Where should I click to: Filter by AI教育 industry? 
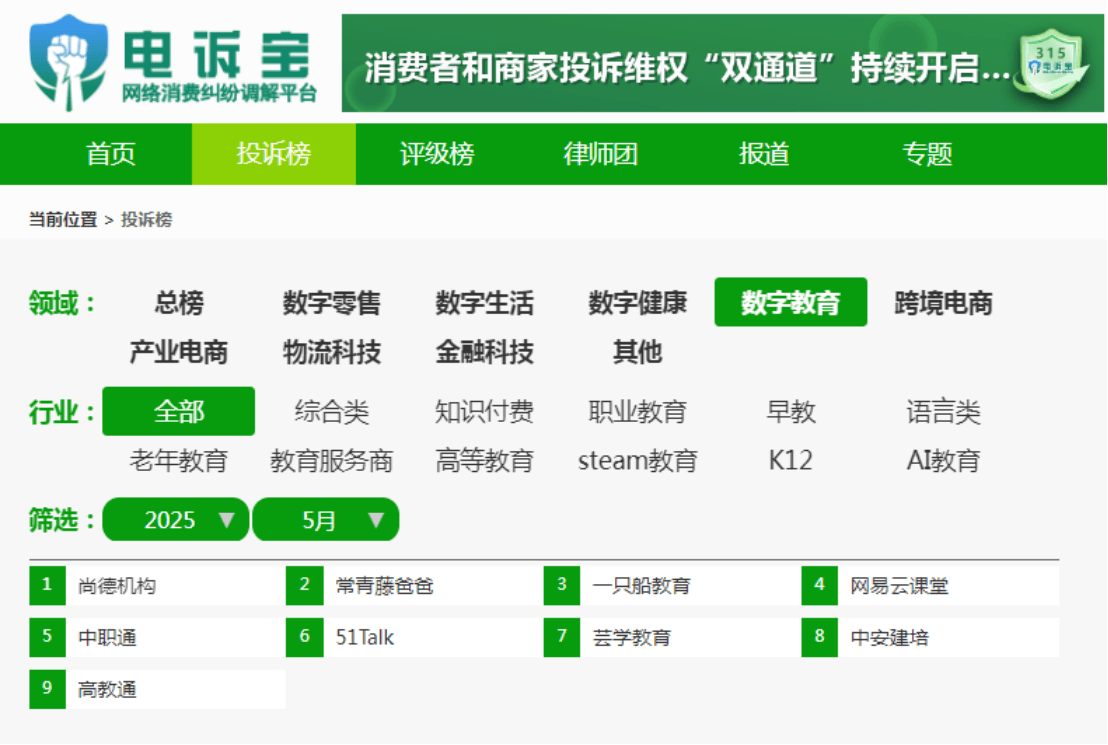pos(943,461)
